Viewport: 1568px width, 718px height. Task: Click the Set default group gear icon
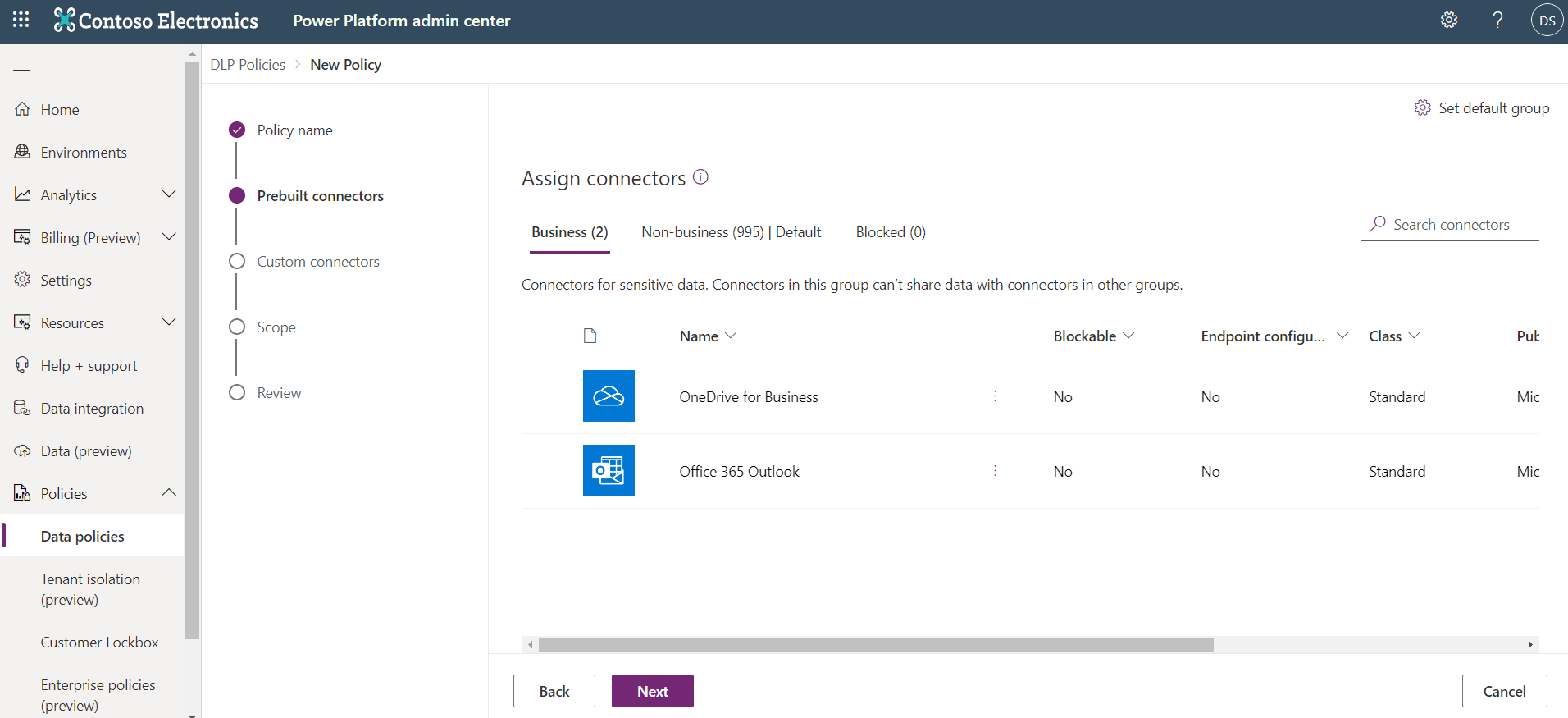click(x=1422, y=107)
